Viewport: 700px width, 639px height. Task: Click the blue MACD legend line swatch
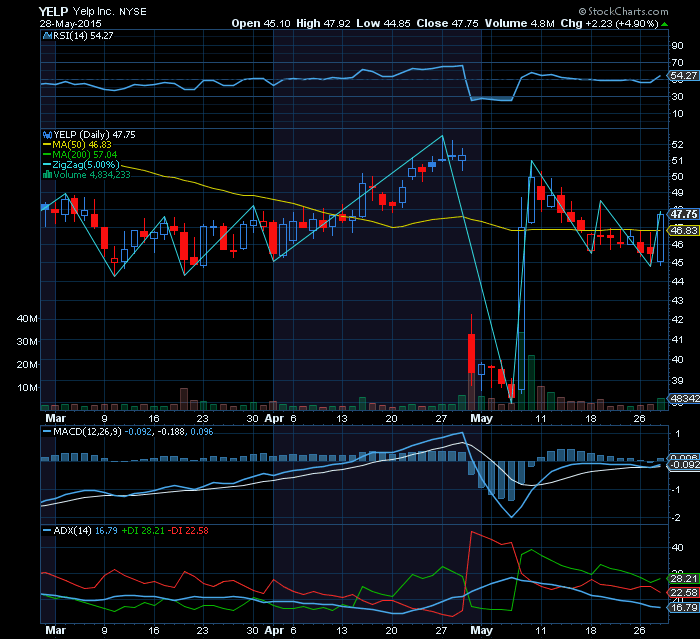(47, 432)
